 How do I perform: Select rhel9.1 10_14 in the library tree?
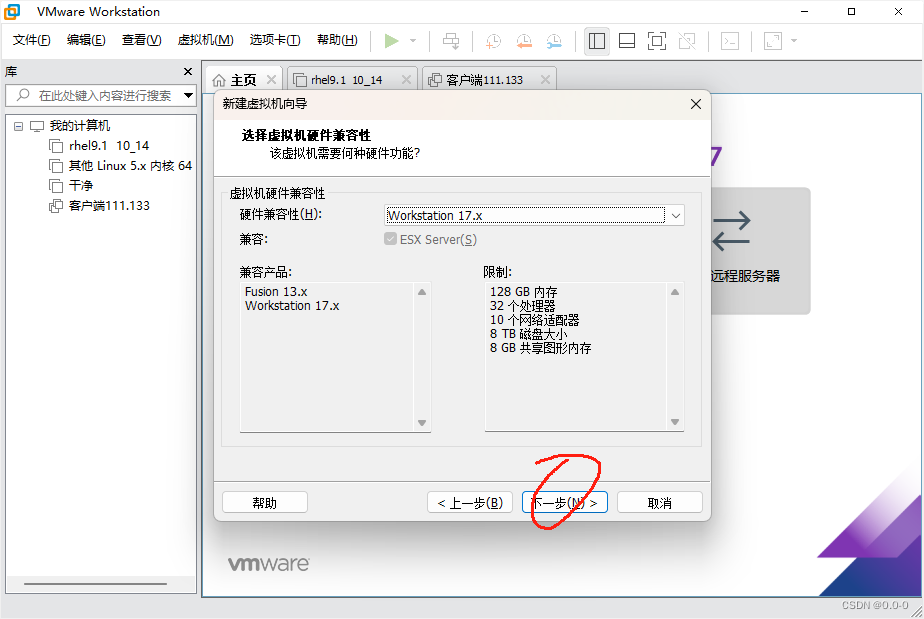pyautogui.click(x=109, y=146)
